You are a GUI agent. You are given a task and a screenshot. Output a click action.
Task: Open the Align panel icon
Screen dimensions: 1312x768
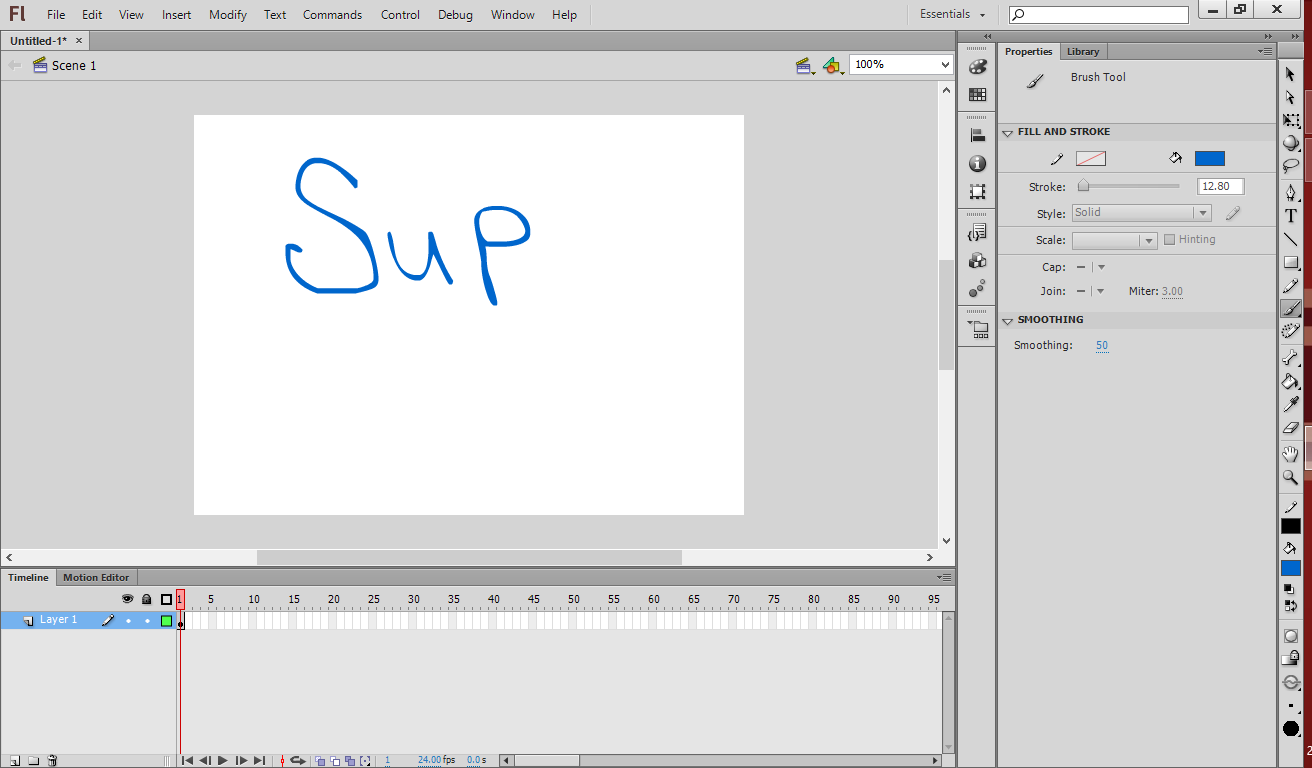tap(977, 136)
